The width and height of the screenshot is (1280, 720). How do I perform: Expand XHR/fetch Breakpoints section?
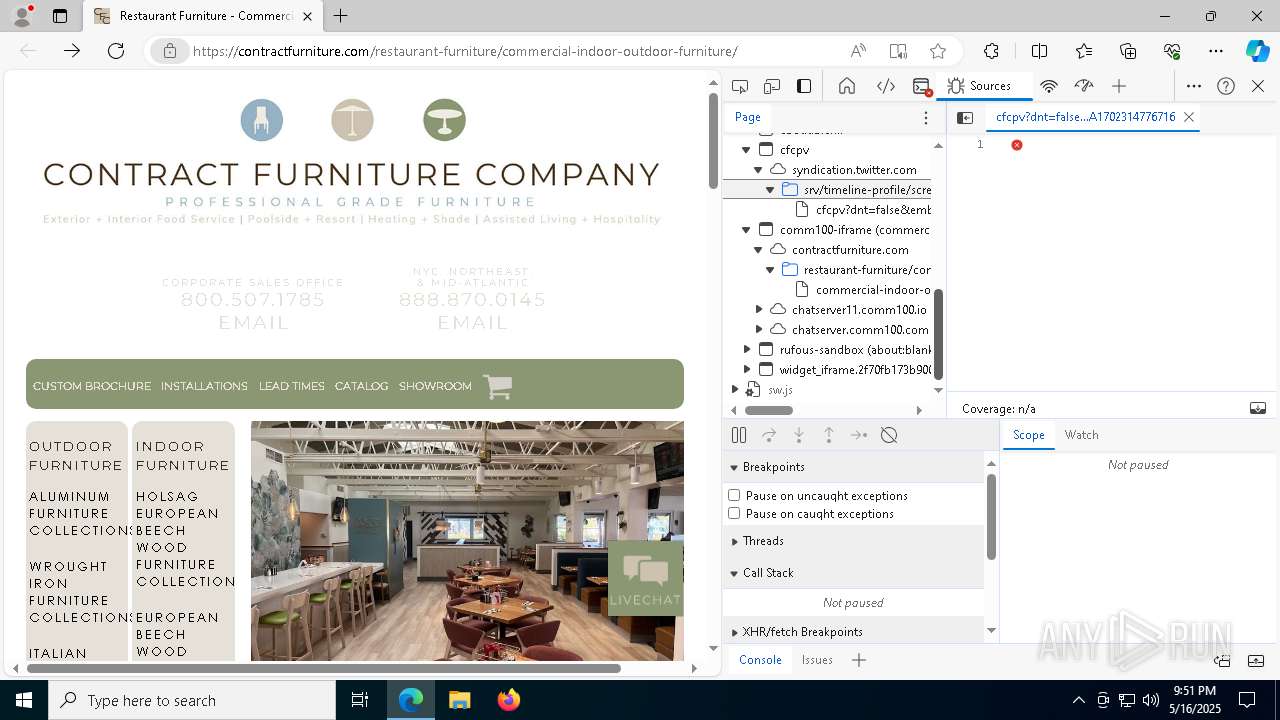853,632
